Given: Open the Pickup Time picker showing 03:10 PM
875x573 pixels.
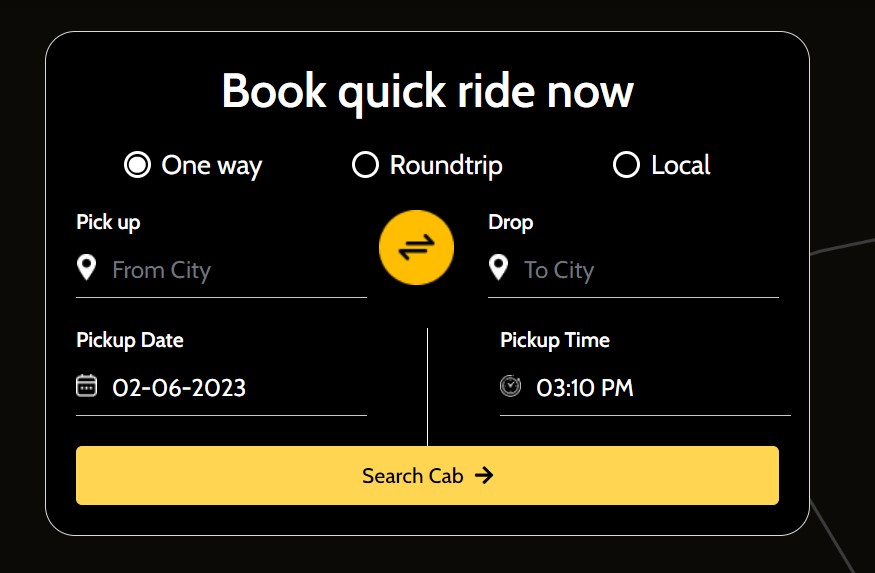Looking at the screenshot, I should [645, 388].
